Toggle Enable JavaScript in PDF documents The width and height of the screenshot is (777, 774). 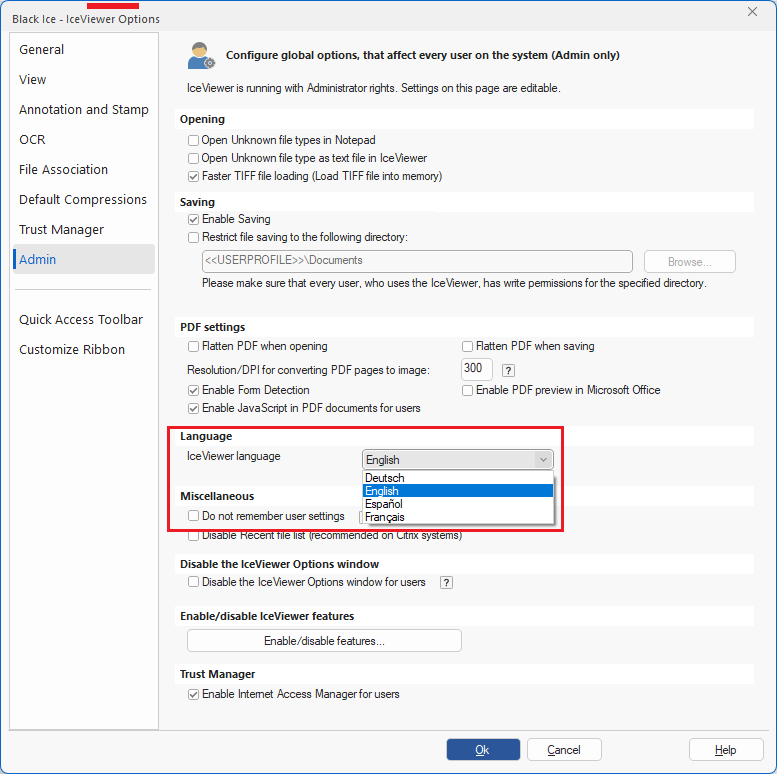click(193, 408)
